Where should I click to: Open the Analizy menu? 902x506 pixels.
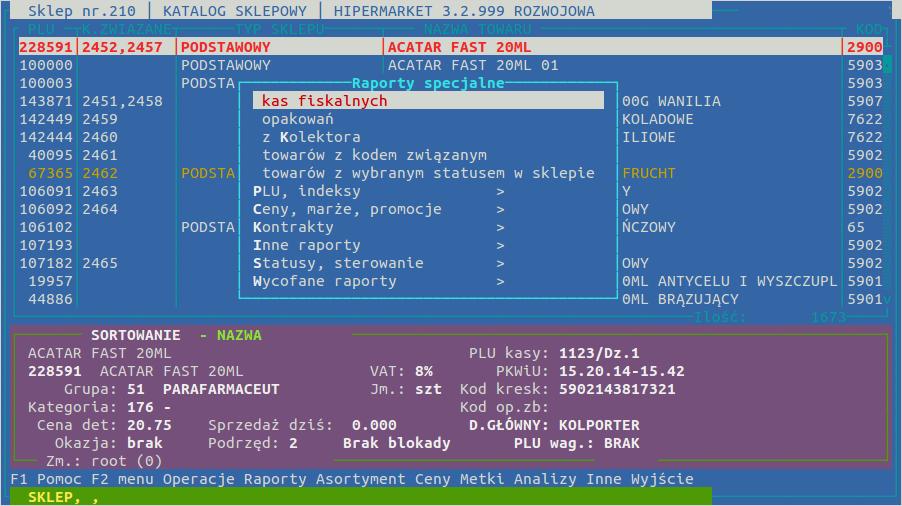pyautogui.click(x=545, y=479)
